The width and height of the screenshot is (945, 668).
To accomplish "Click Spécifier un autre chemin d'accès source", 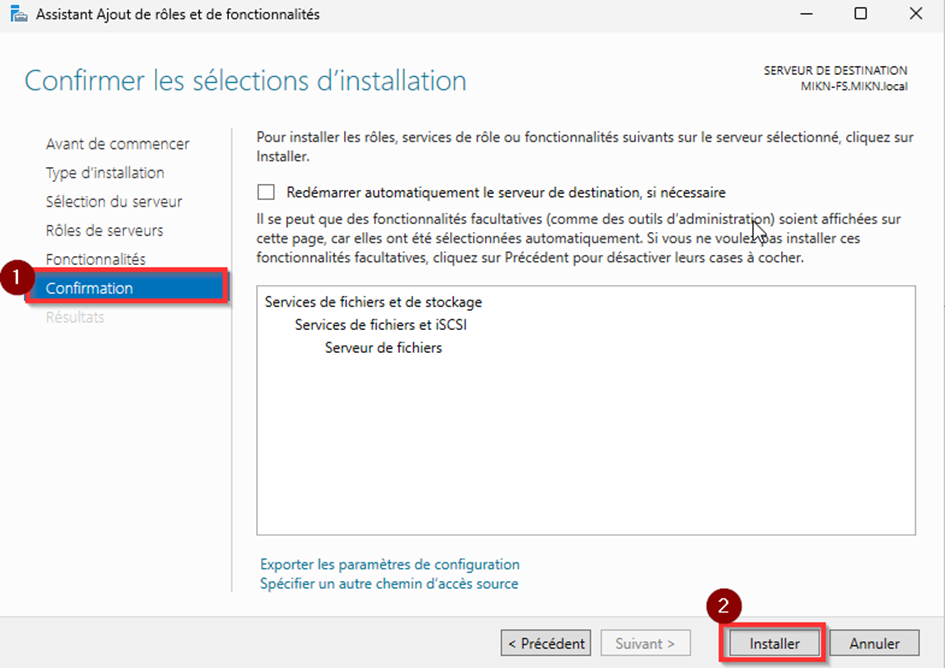I will [389, 583].
